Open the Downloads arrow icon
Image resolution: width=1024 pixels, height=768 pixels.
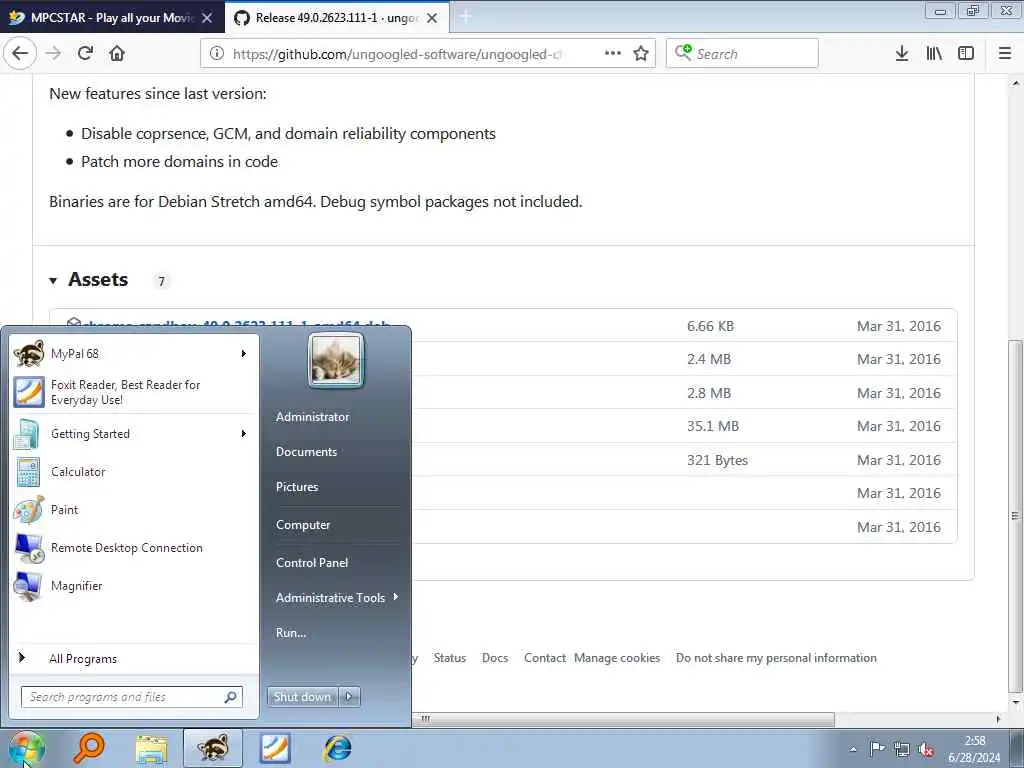tap(902, 54)
